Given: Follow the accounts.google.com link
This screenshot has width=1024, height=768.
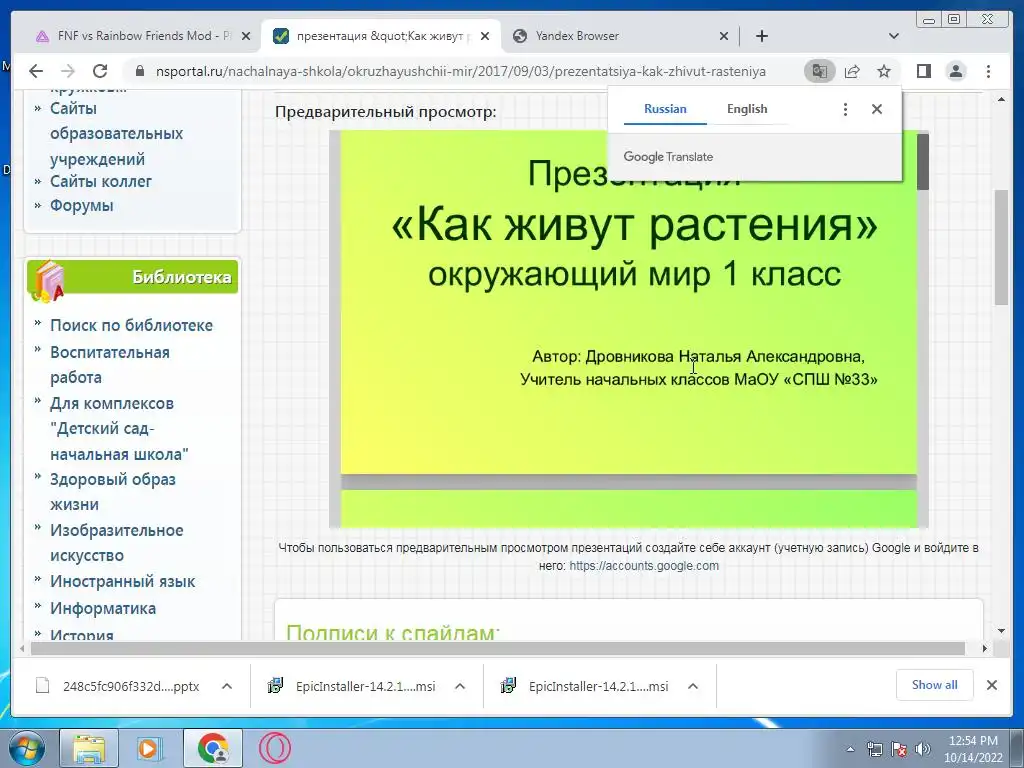Looking at the screenshot, I should click(x=644, y=566).
